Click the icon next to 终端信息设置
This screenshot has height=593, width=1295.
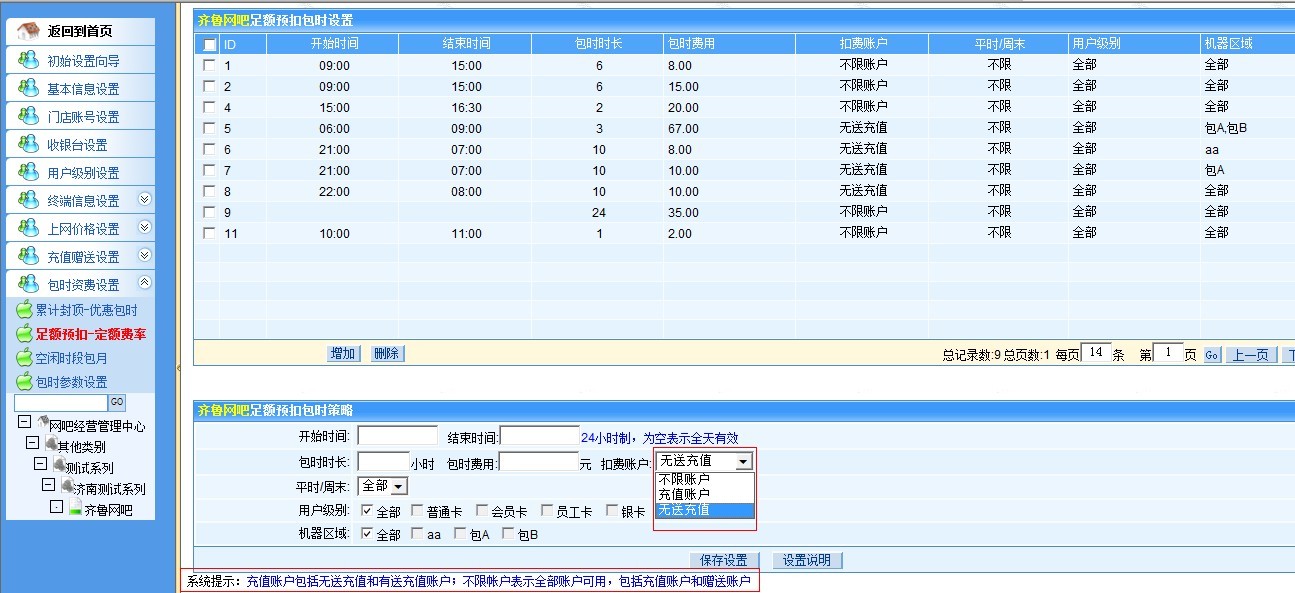click(x=29, y=200)
